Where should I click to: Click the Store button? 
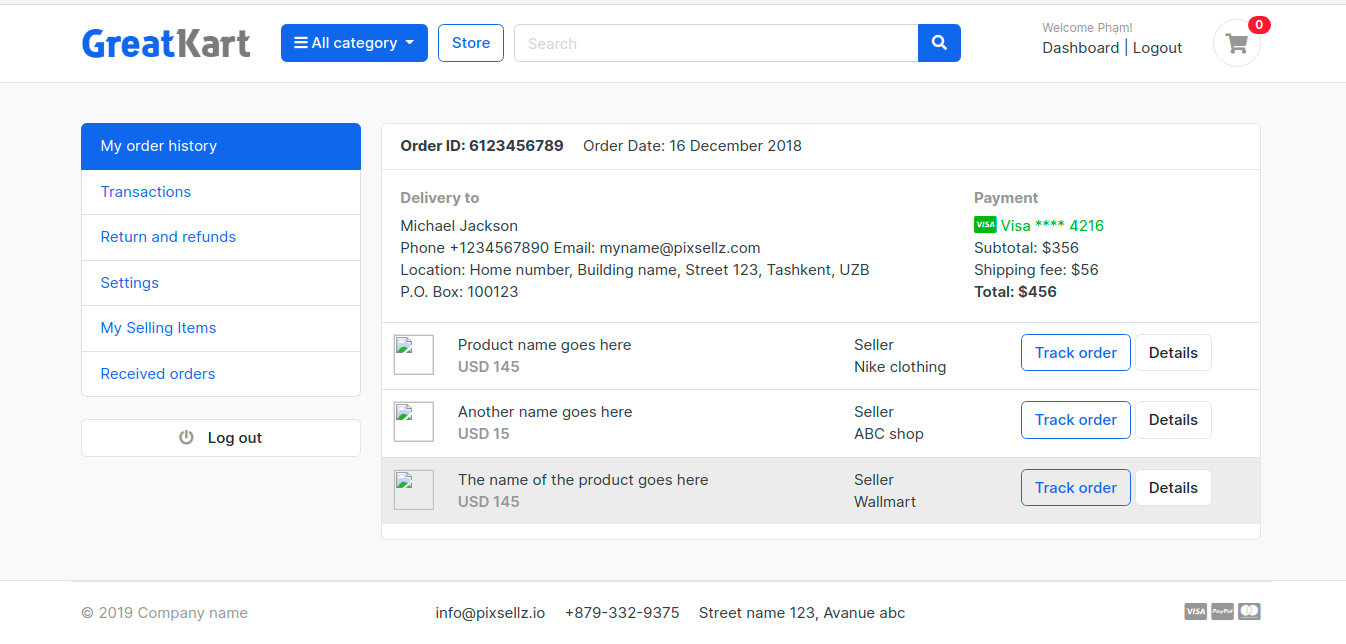471,43
